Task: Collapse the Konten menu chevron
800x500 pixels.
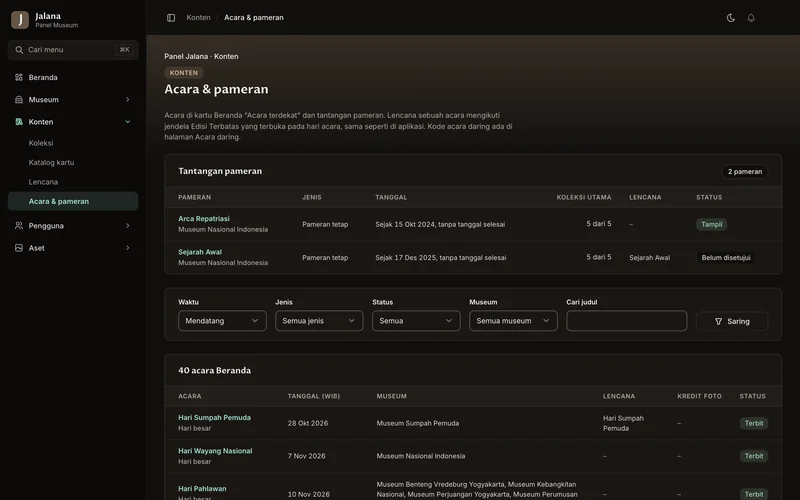Action: tap(128, 122)
